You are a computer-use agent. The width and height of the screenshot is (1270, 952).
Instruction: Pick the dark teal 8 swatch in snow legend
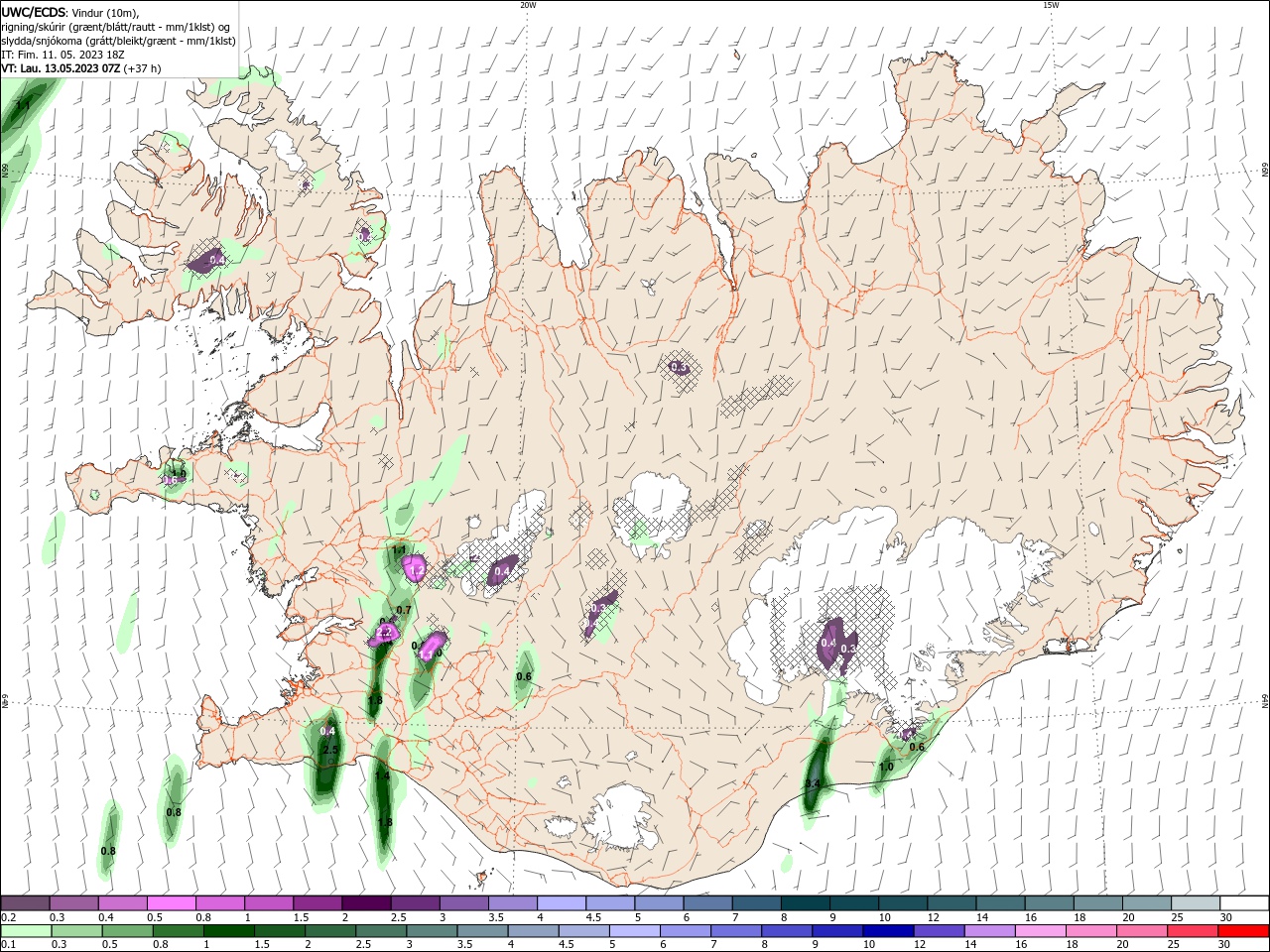tap(805, 903)
